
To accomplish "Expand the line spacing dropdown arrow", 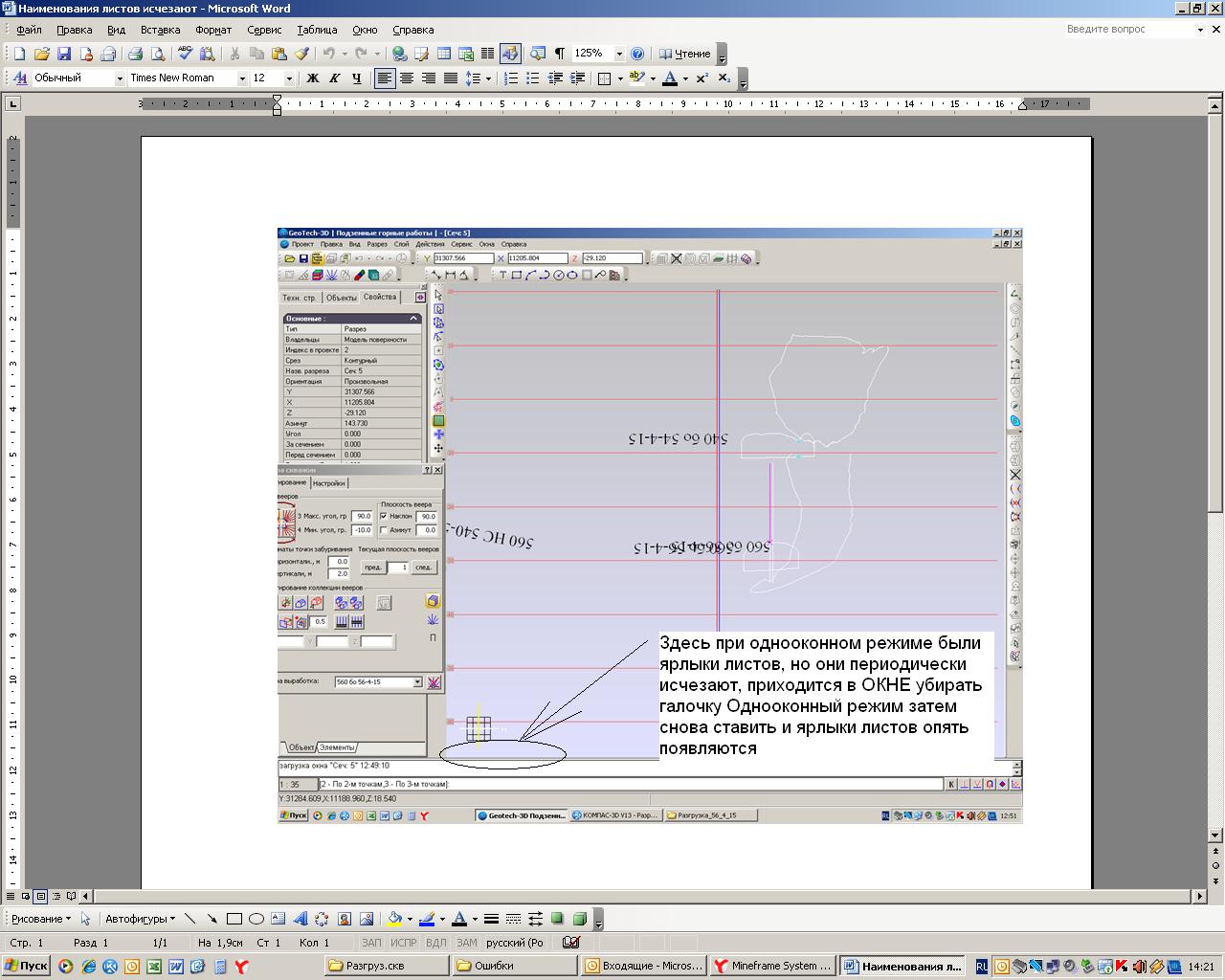I will coord(488,78).
